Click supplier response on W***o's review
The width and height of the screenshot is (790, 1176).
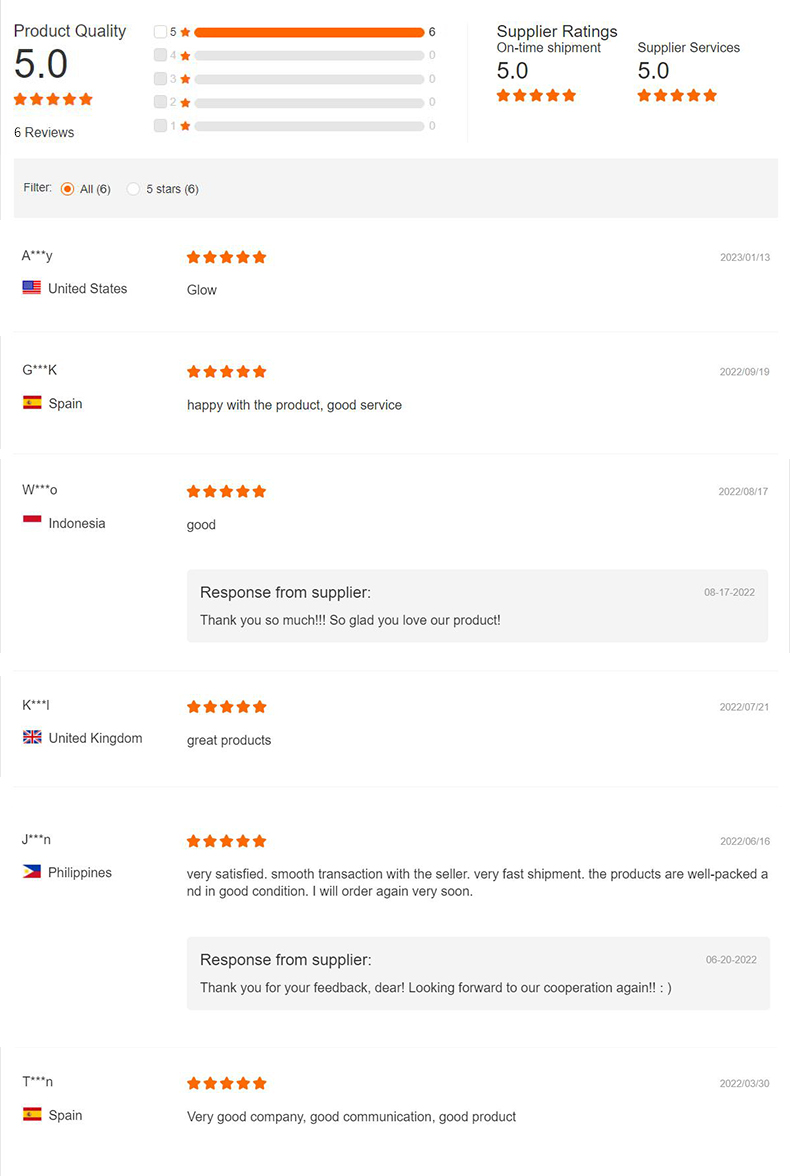coord(350,620)
